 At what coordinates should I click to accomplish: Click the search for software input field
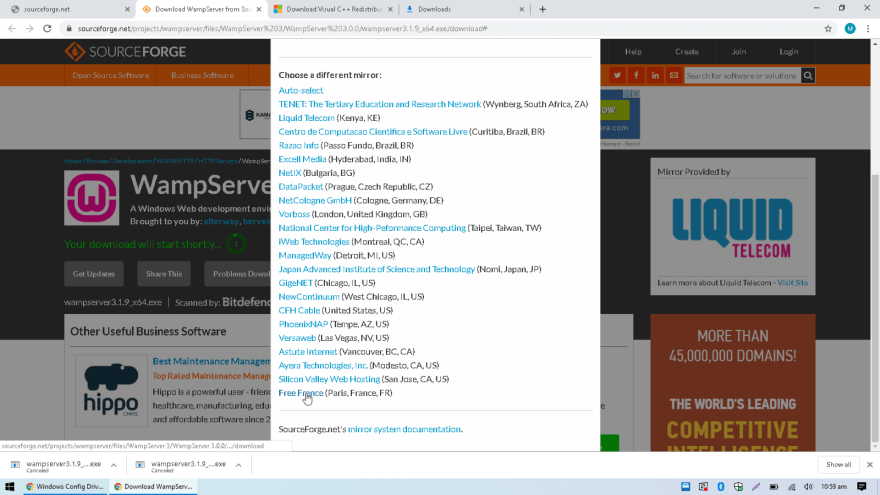[742, 75]
